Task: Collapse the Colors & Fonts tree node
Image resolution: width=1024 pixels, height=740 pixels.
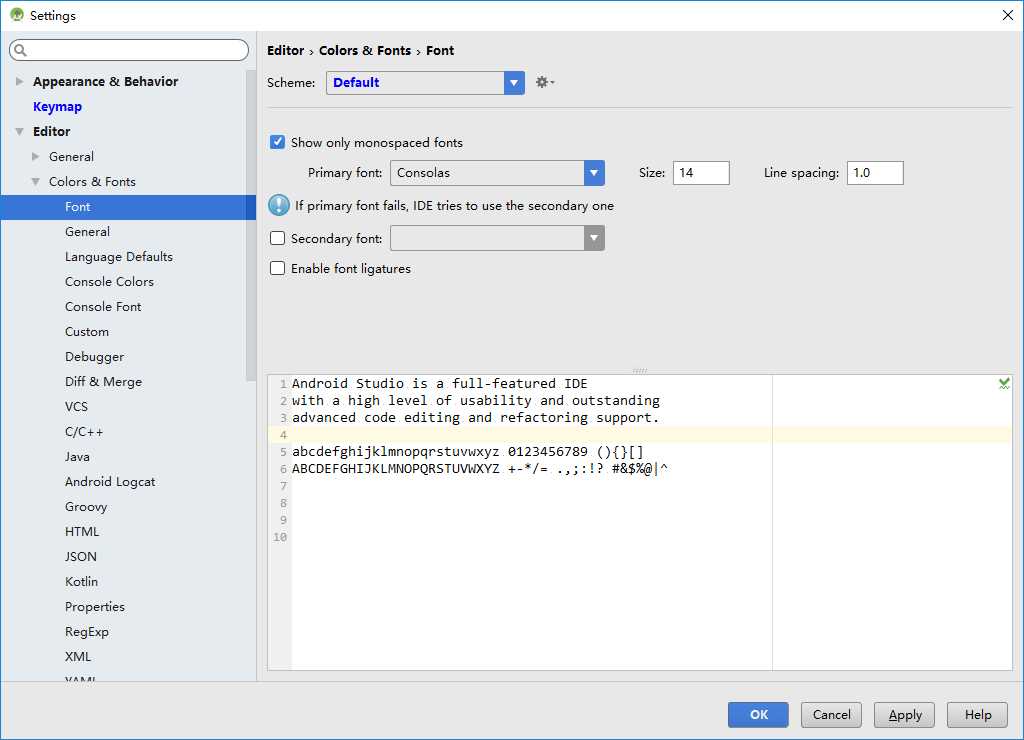Action: [x=36, y=182]
